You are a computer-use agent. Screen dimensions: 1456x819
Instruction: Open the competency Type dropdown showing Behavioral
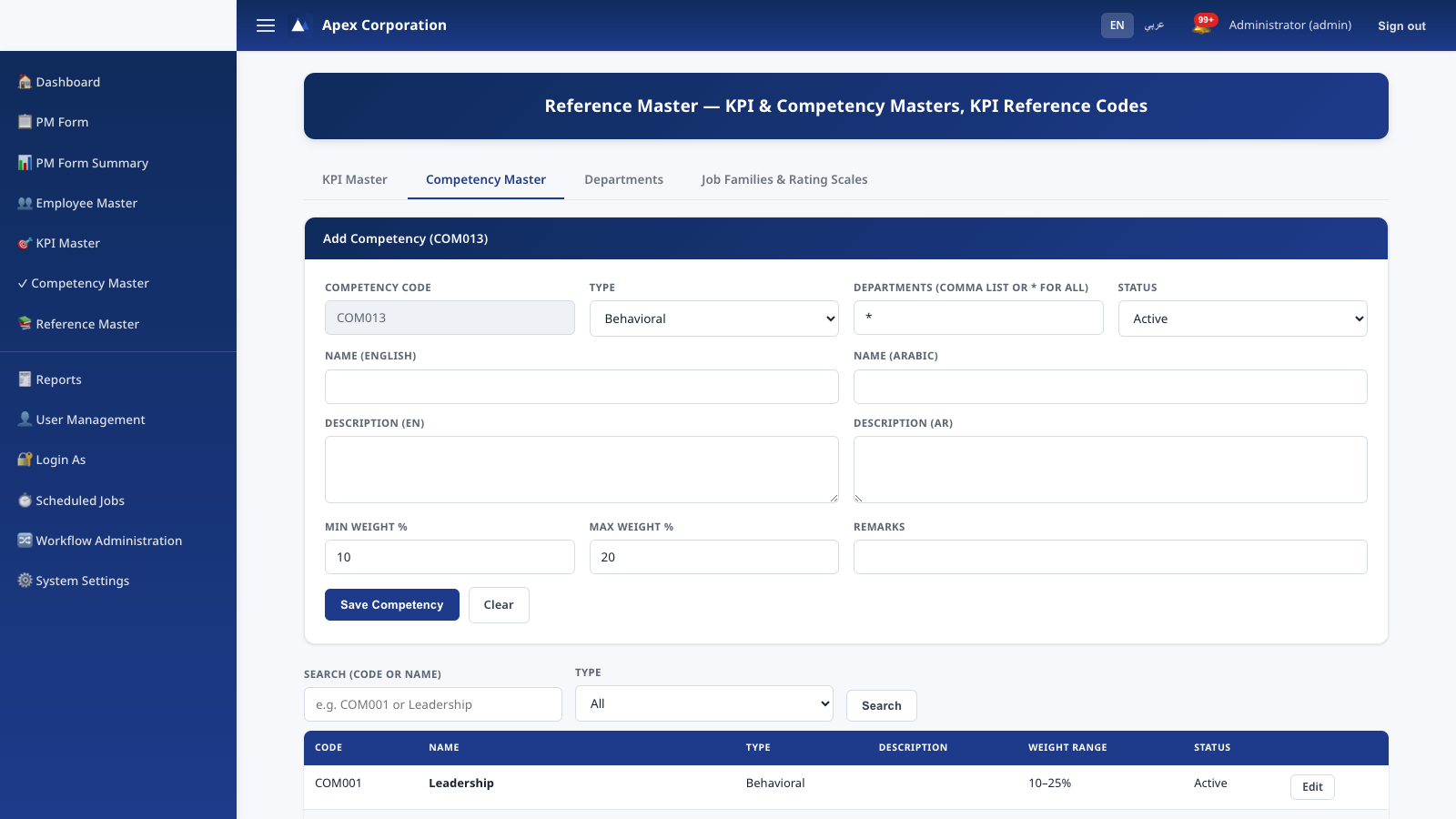tap(713, 318)
